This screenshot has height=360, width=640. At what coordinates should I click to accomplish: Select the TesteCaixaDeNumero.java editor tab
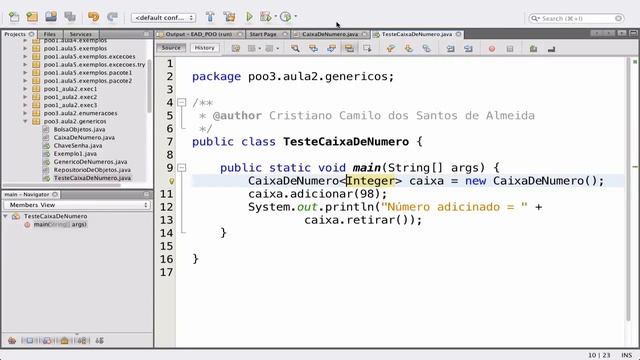tap(417, 34)
